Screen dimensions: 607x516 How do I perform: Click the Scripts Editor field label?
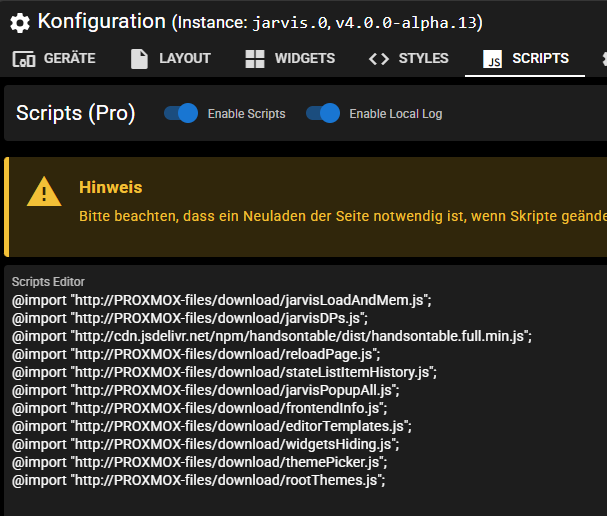(48, 282)
